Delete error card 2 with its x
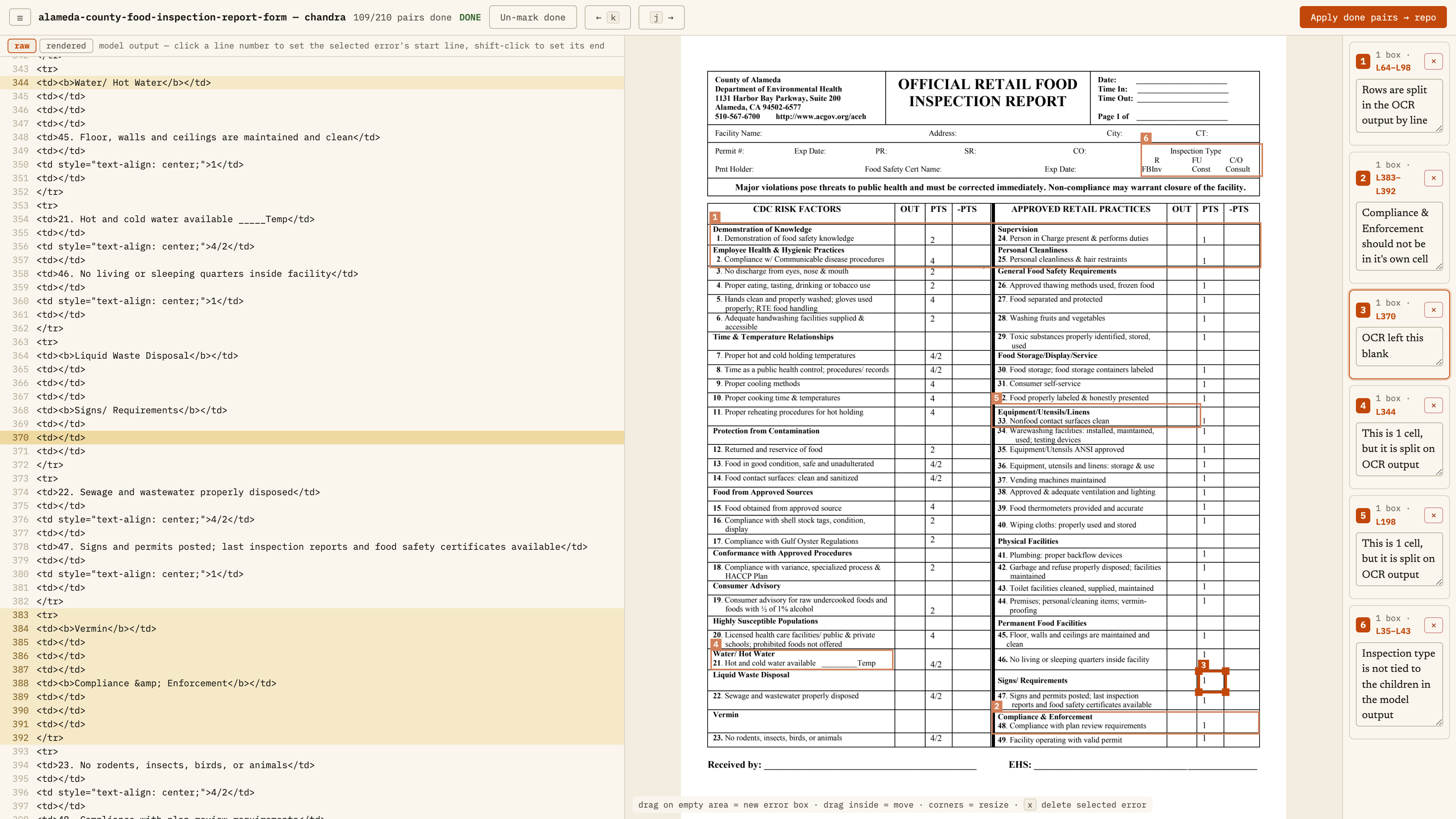 point(1433,178)
